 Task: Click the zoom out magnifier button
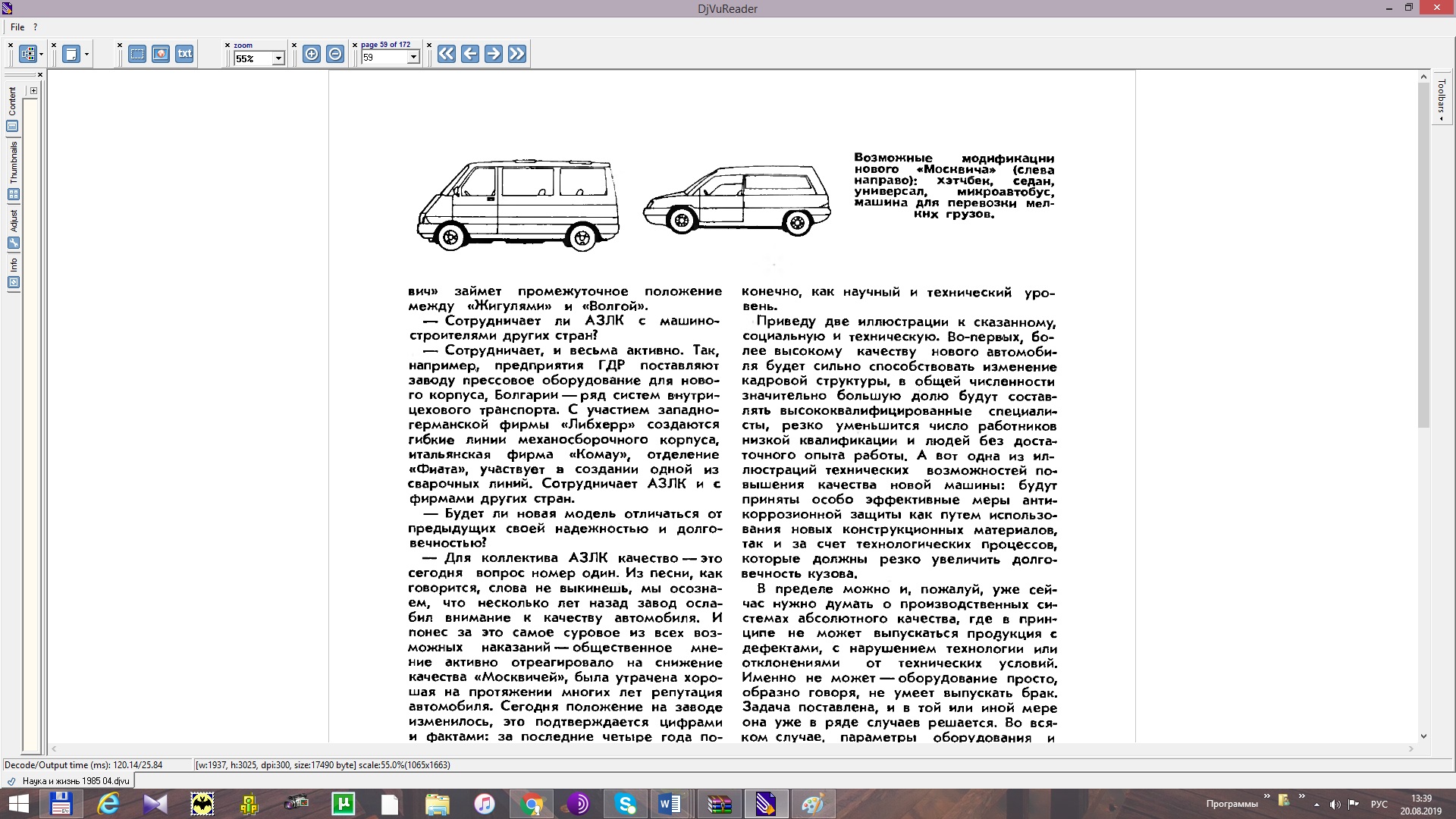pos(335,54)
